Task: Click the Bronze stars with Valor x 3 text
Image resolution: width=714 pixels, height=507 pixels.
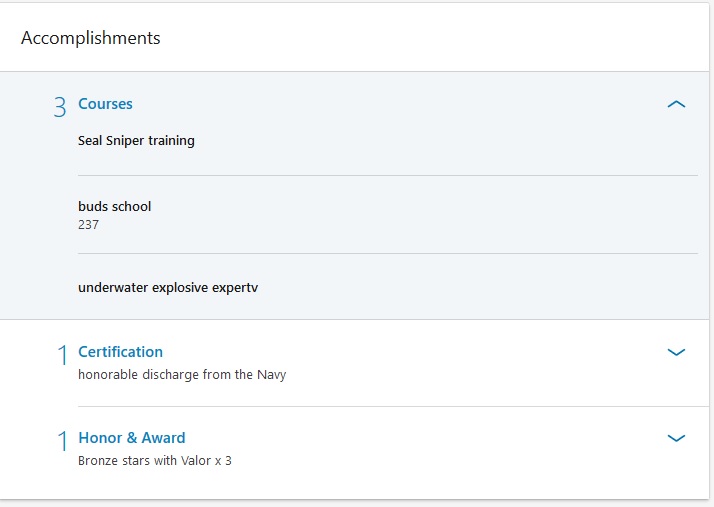Action: 154,461
